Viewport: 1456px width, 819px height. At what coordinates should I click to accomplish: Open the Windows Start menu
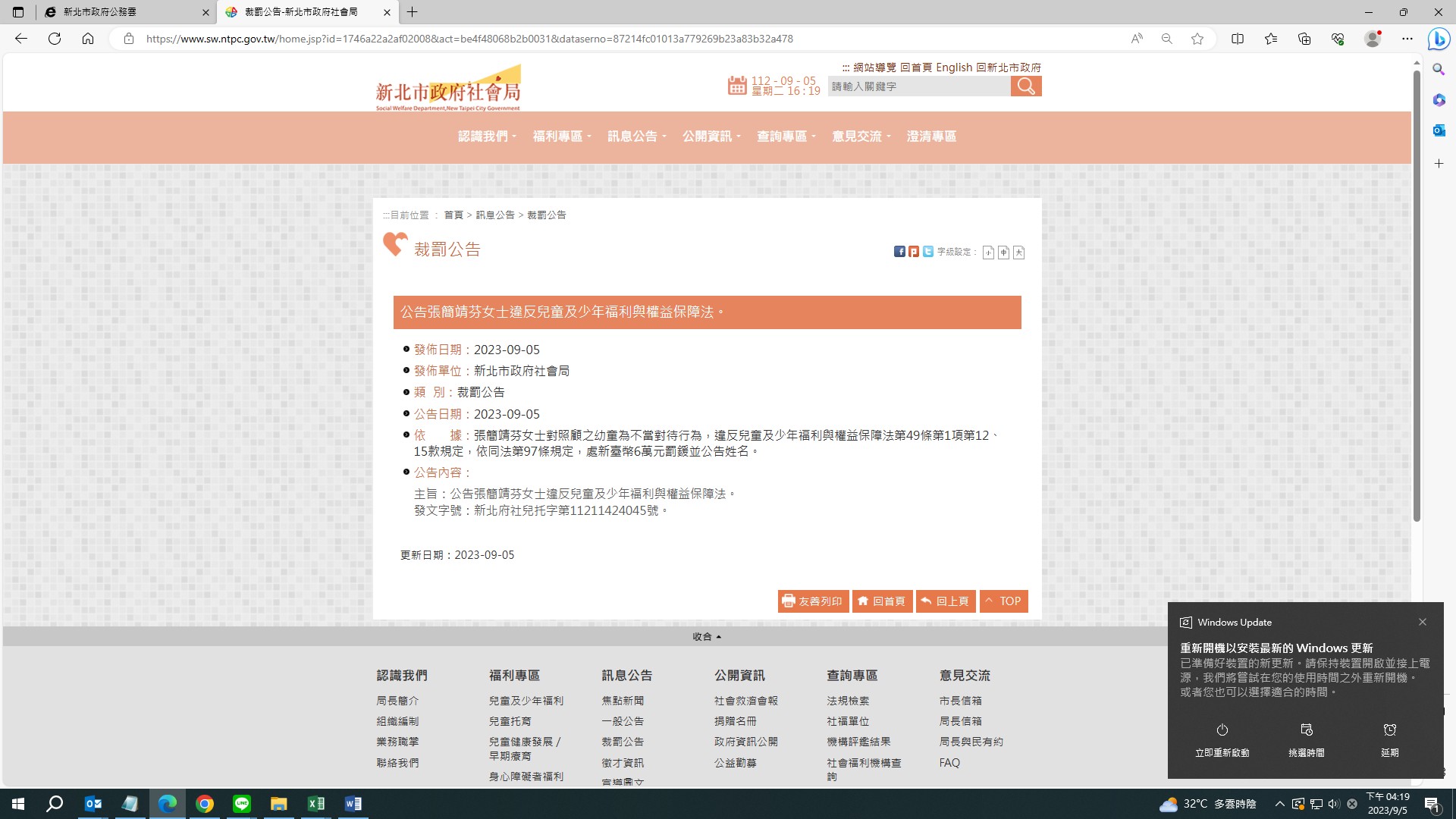pos(18,804)
